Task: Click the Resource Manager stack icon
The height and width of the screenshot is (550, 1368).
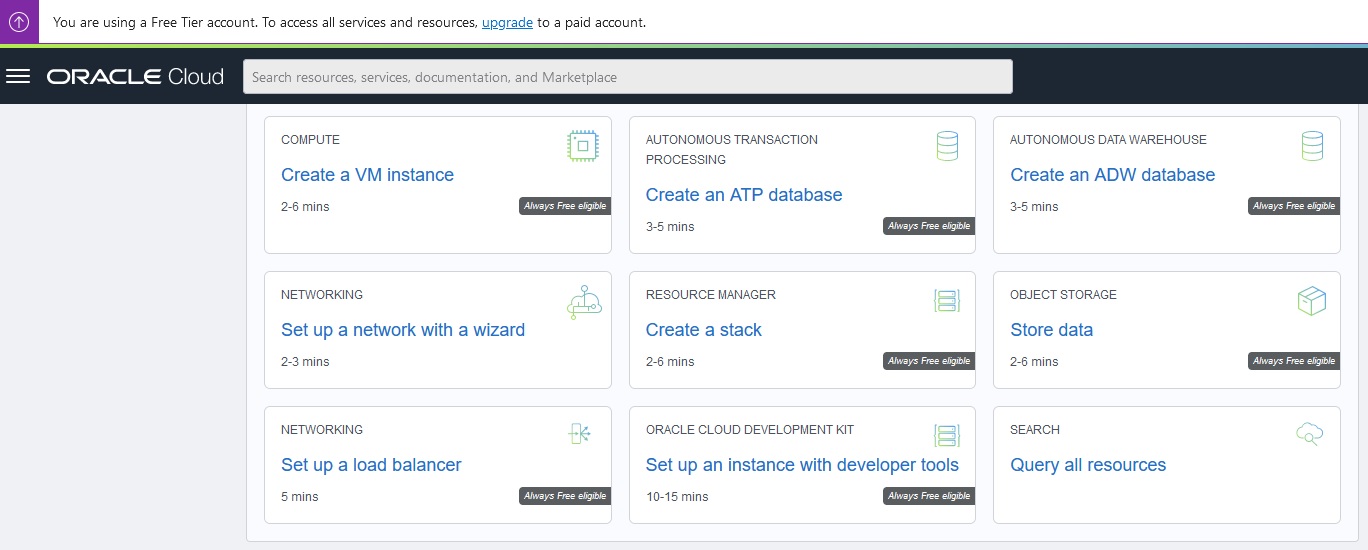Action: coord(947,300)
